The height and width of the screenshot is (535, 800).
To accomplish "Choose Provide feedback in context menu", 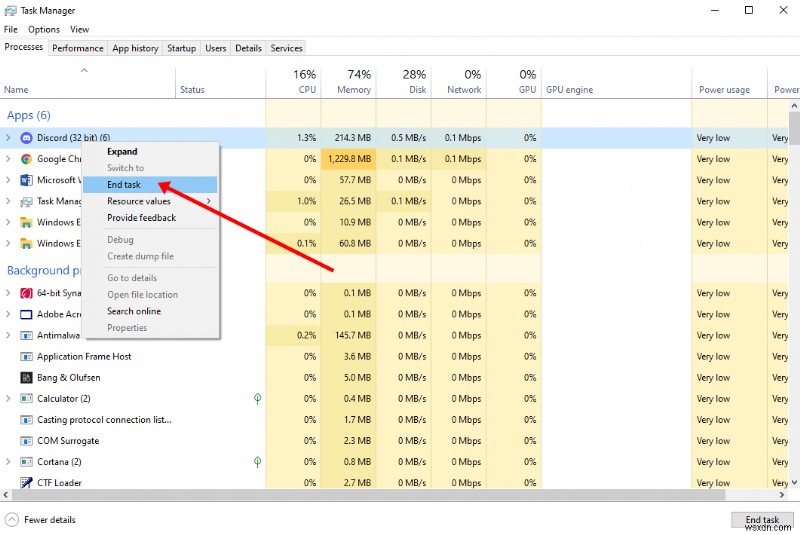I will coord(151,218).
